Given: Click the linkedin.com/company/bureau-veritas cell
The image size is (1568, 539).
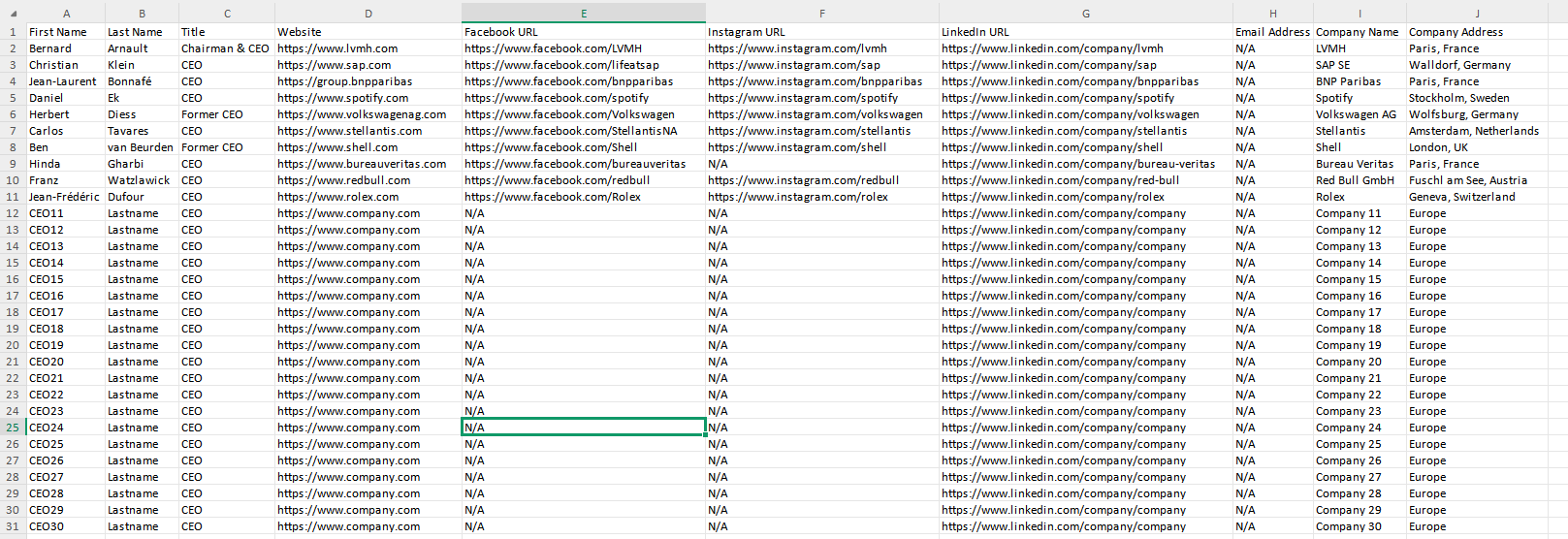Looking at the screenshot, I should pyautogui.click(x=1085, y=164).
